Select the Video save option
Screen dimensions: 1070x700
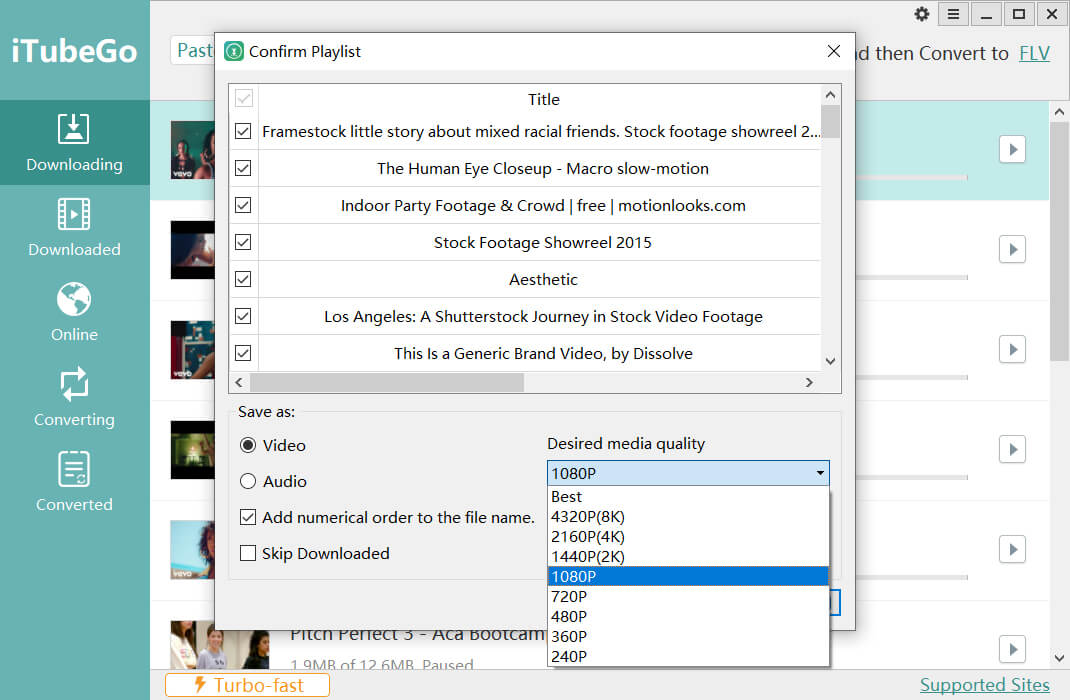click(x=273, y=446)
